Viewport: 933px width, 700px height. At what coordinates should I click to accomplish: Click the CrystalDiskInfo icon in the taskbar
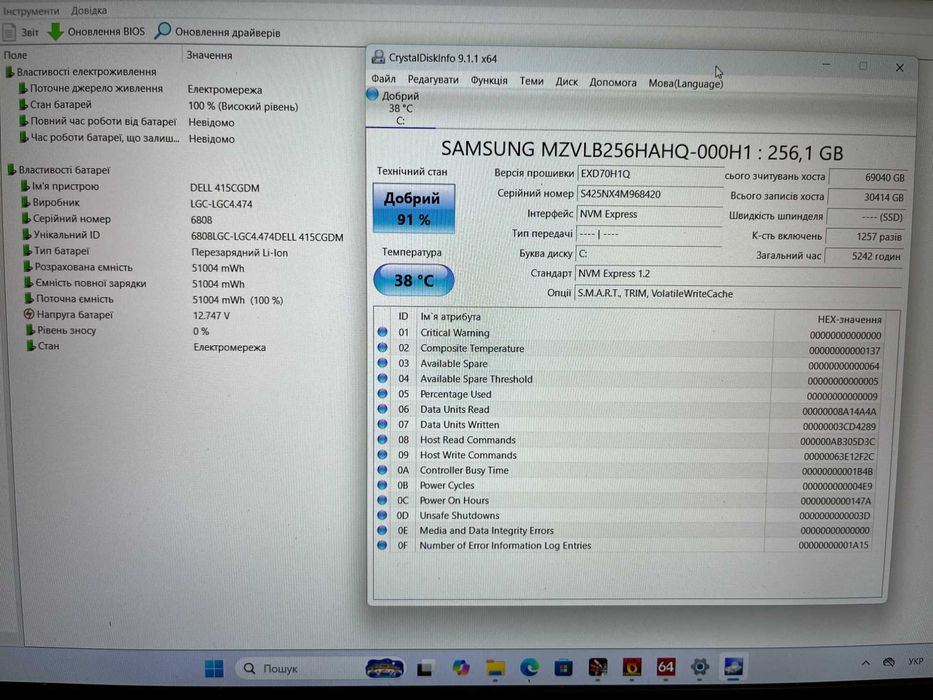(734, 666)
